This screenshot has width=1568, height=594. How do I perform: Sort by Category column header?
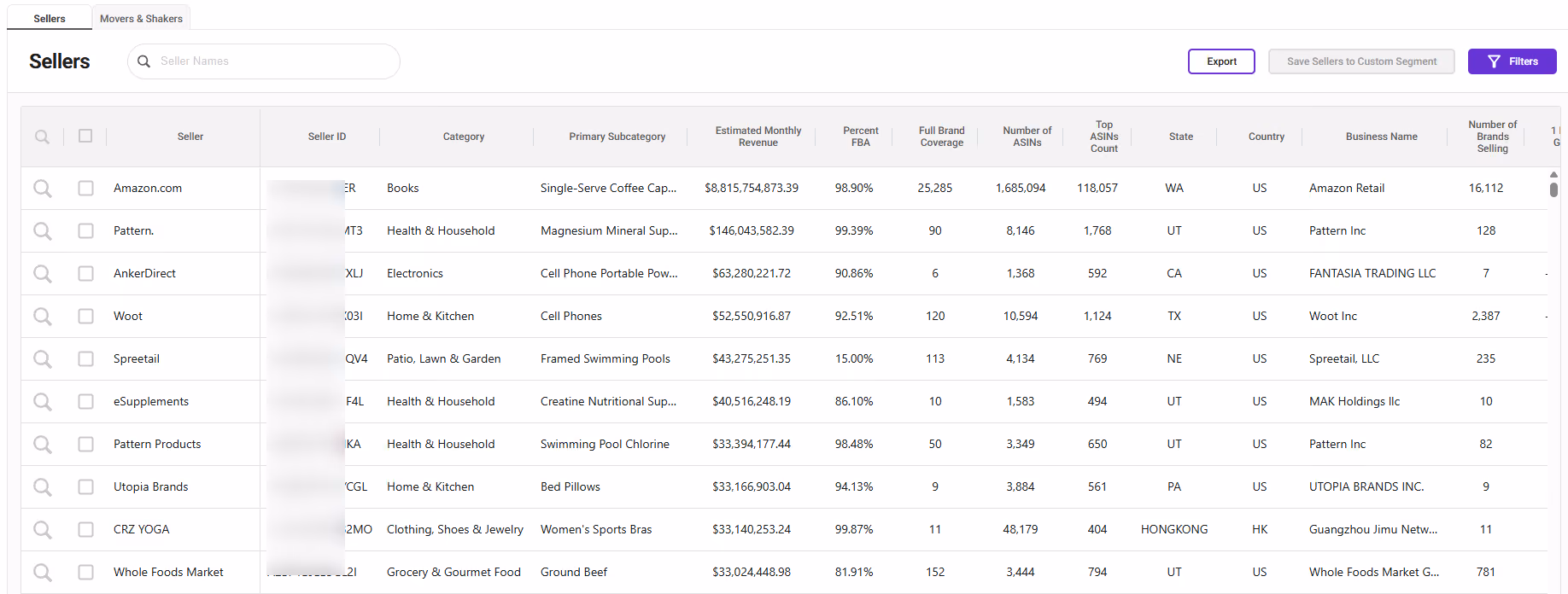pyautogui.click(x=464, y=137)
